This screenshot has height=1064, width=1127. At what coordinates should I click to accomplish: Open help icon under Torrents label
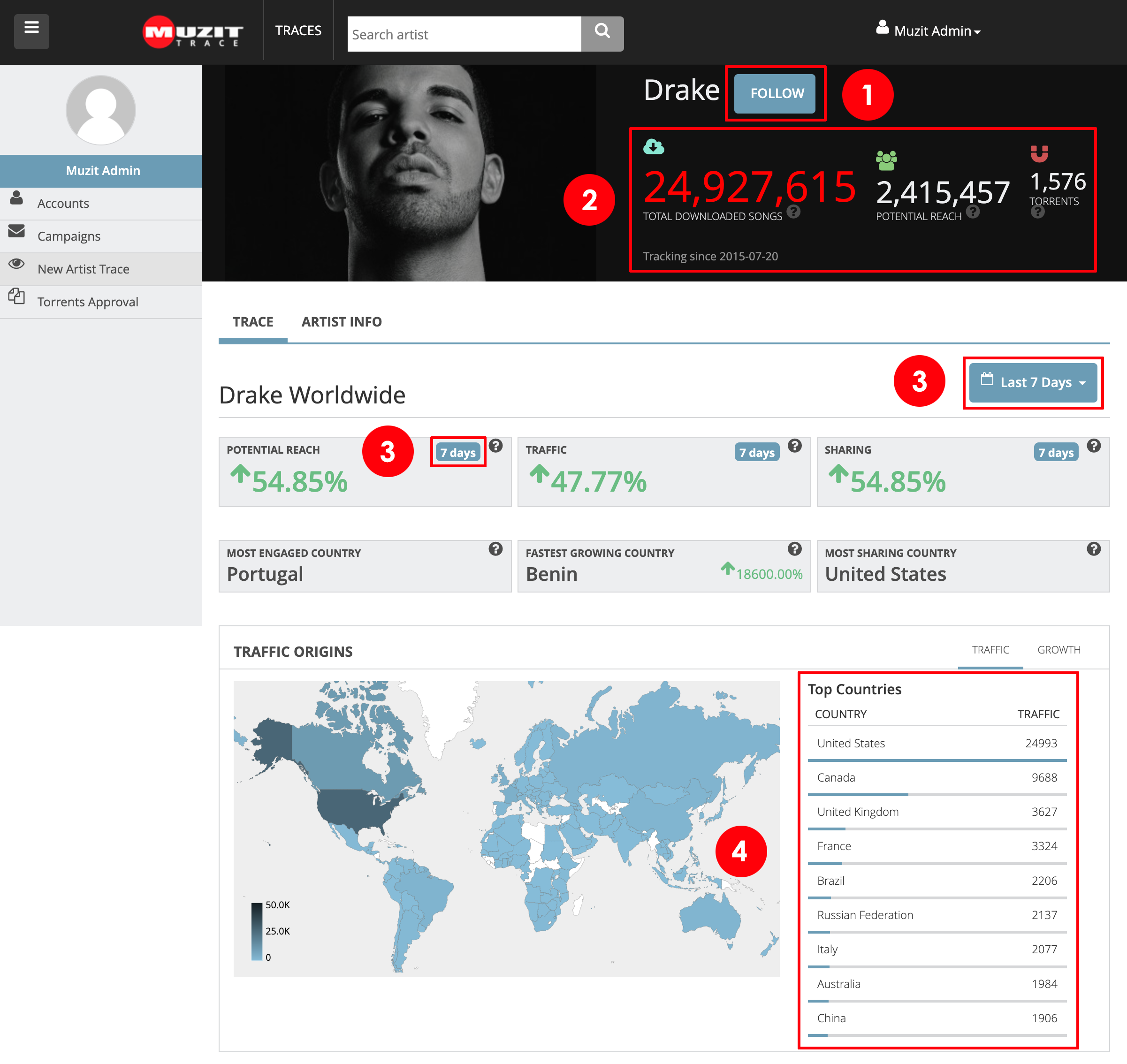click(1037, 212)
